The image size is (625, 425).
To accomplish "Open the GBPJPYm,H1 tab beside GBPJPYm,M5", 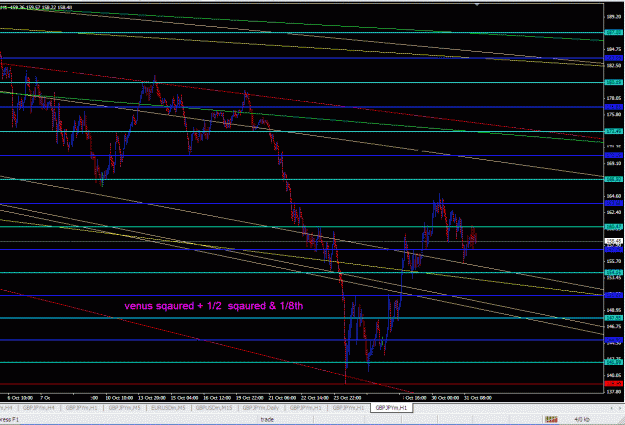I will coord(81,408).
